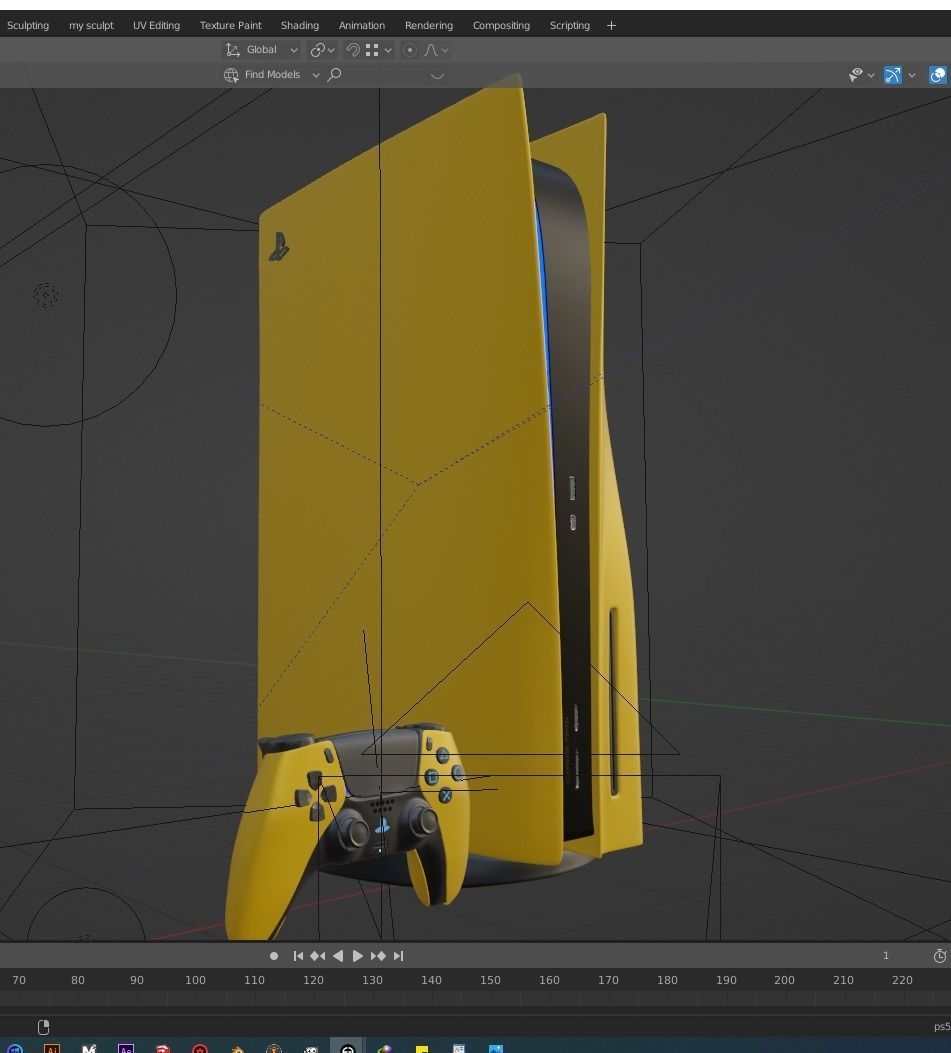The image size is (951, 1053).
Task: Switch to the my sculpt workspace
Action: [91, 26]
